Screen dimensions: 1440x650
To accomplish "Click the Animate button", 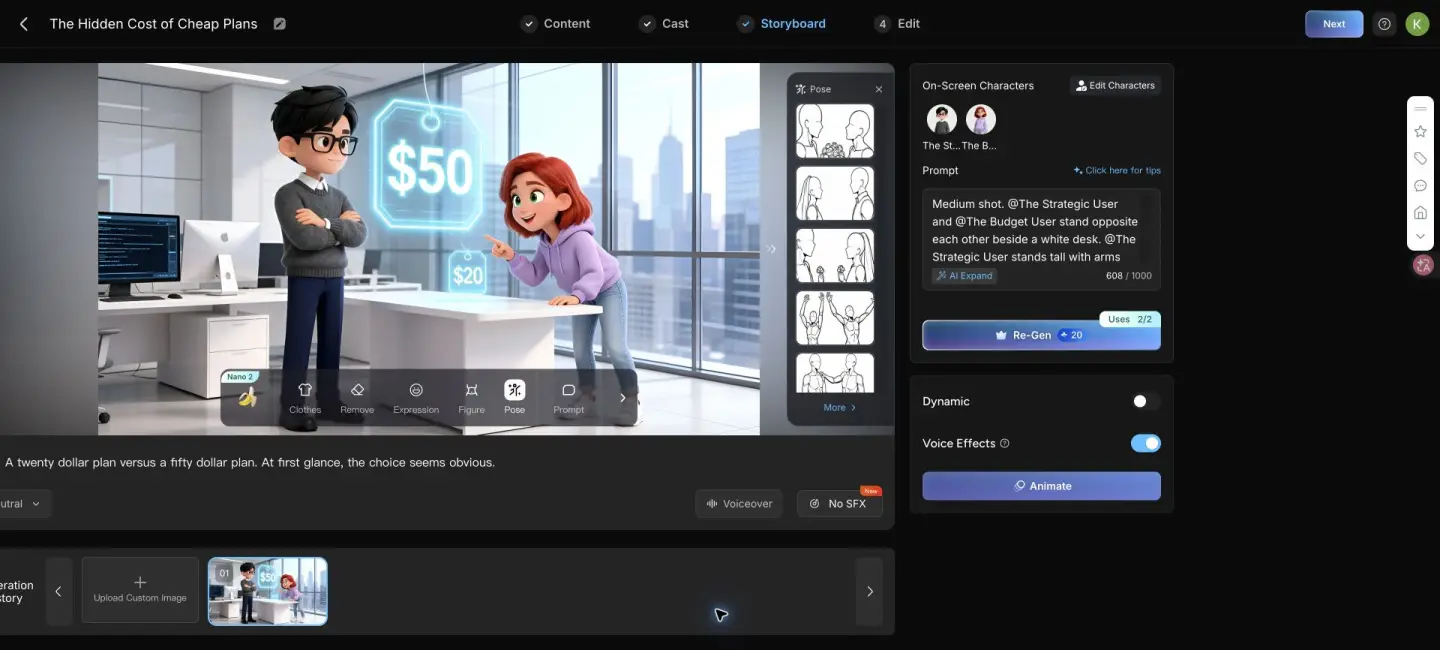I will 1041,486.
